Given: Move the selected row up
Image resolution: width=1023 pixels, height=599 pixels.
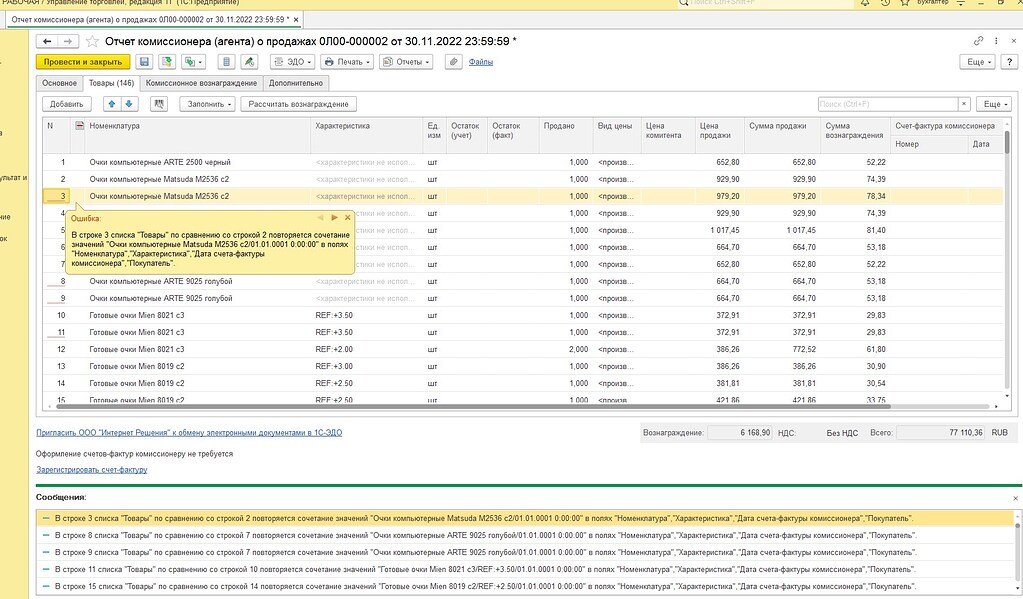Looking at the screenshot, I should (x=112, y=104).
